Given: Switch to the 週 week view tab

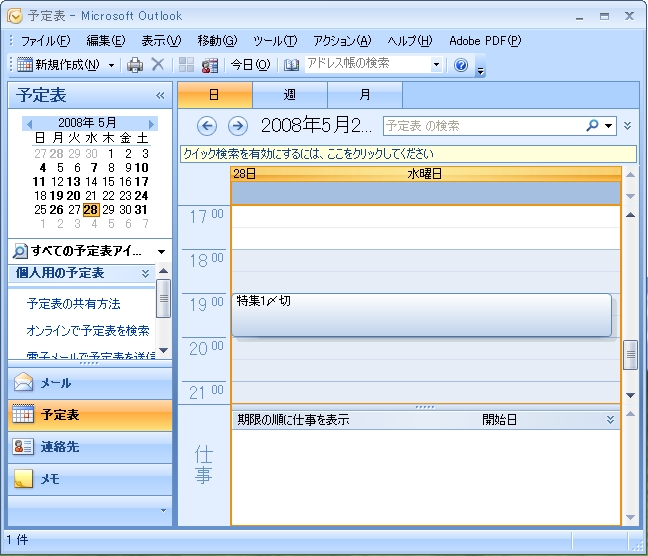Looking at the screenshot, I should click(290, 95).
